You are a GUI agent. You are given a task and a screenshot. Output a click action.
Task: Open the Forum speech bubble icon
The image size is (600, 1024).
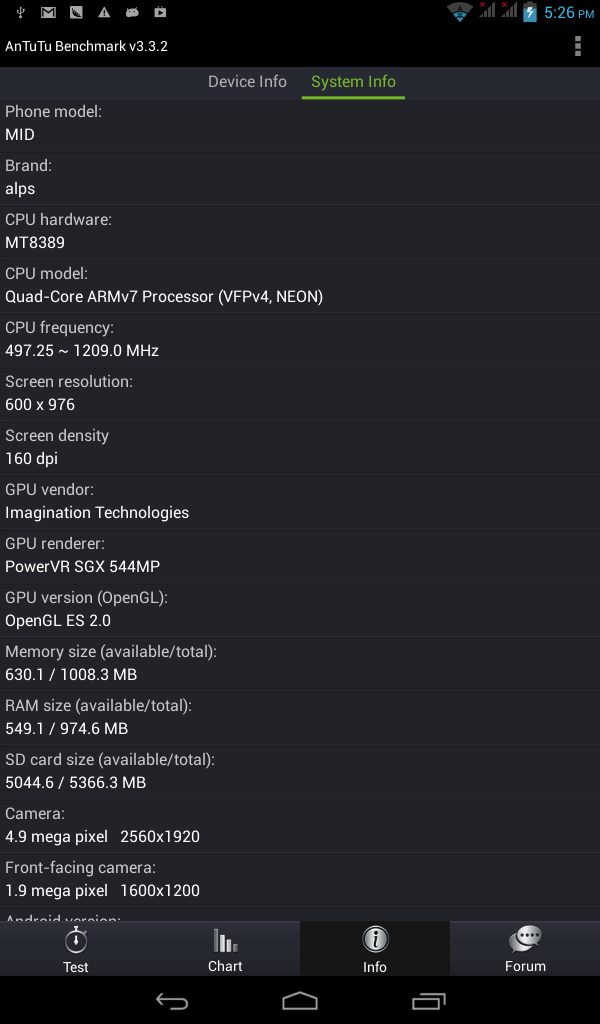pyautogui.click(x=525, y=940)
